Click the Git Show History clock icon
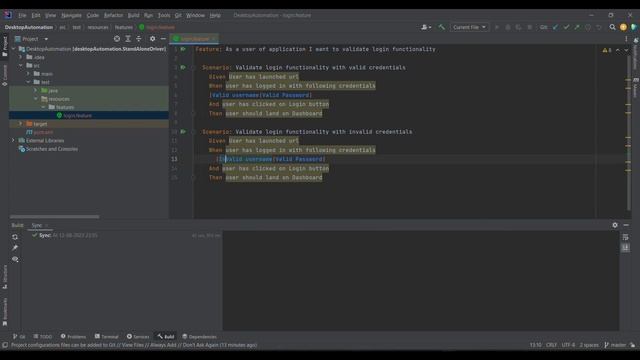This screenshot has height=360, width=640. click(x=588, y=27)
